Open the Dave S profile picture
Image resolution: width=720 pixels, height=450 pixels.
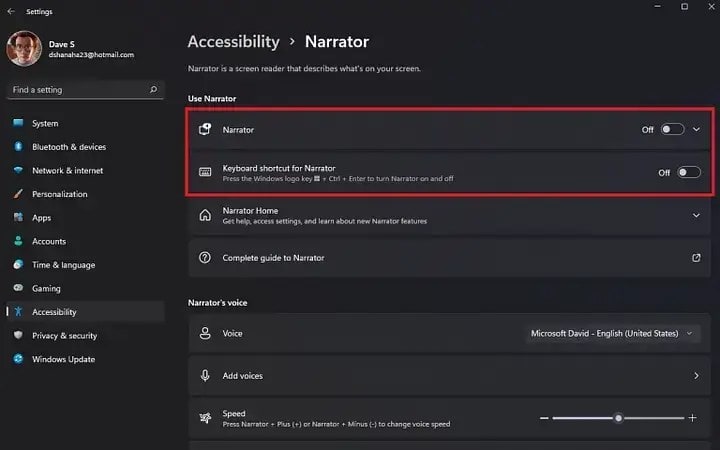(24, 49)
